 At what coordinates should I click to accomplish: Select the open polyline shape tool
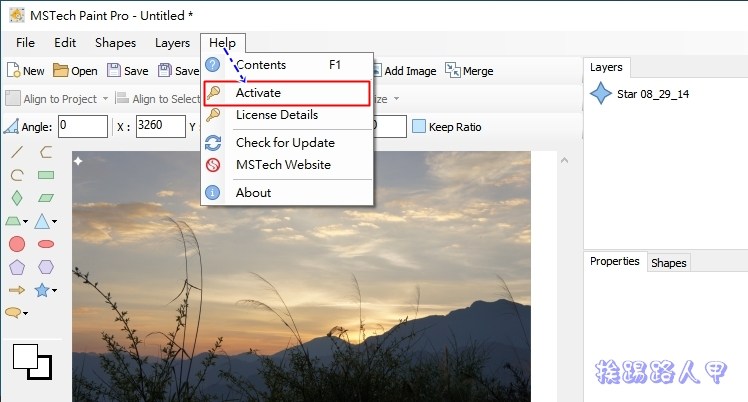(x=46, y=152)
